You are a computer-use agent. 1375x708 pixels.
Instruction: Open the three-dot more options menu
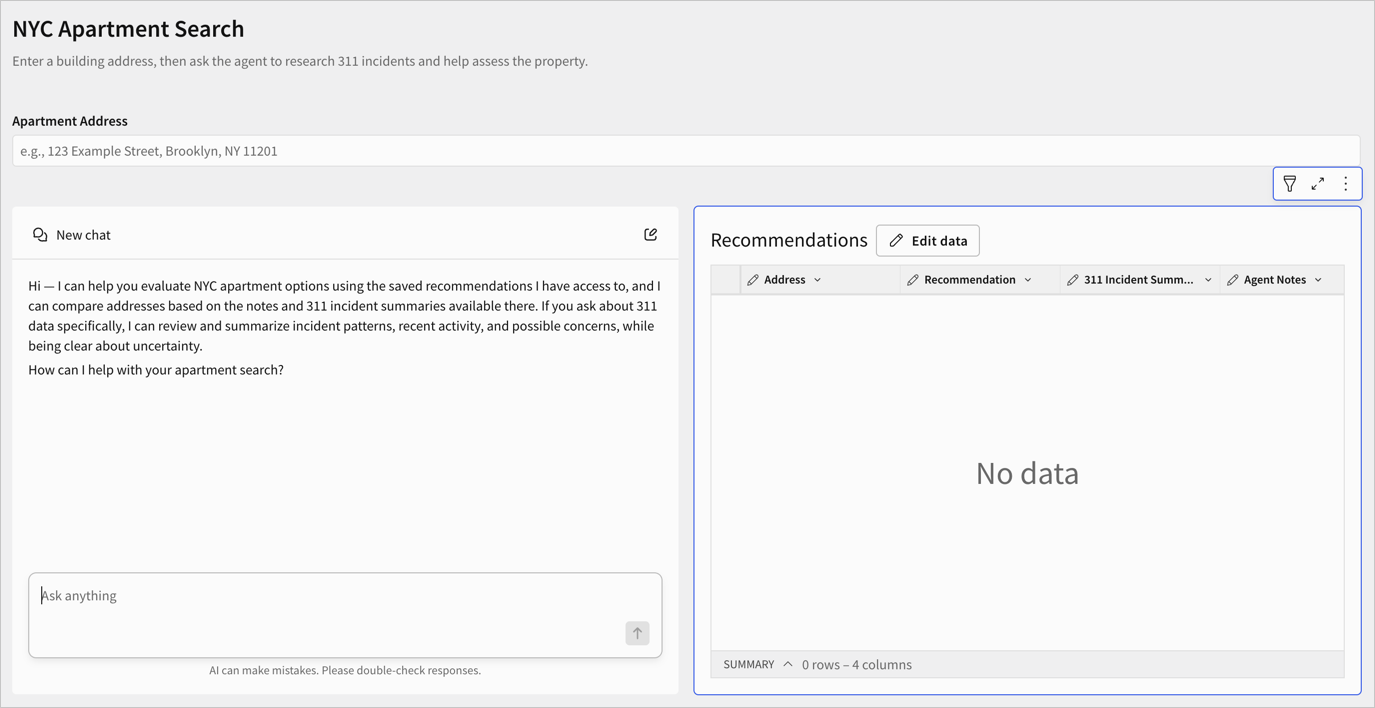point(1346,184)
